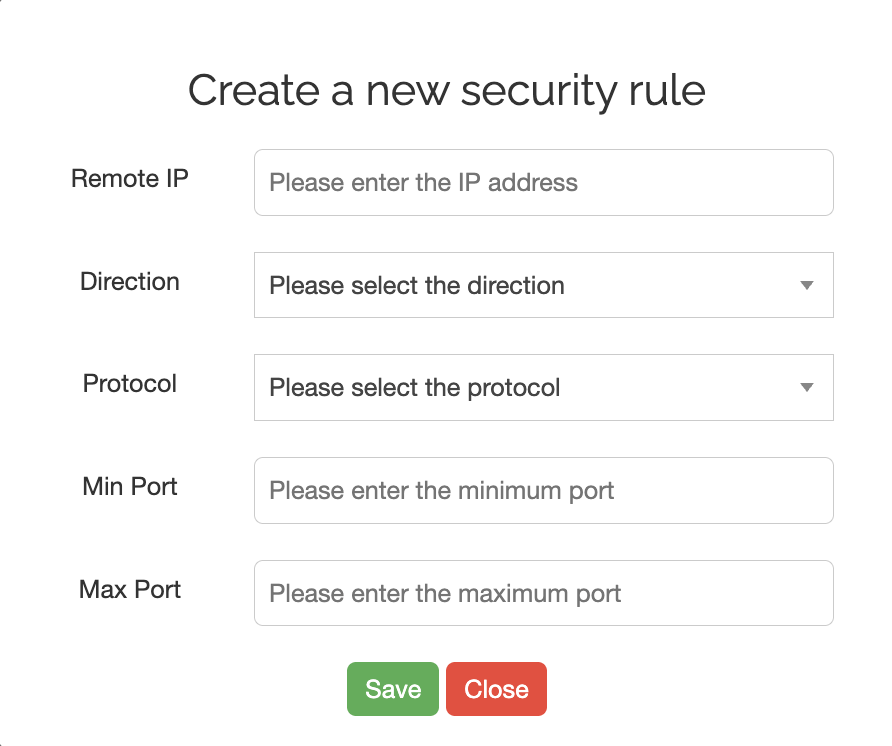Click the 'Create a new security rule' heading
Viewport: 892px width, 746px height.
click(446, 91)
